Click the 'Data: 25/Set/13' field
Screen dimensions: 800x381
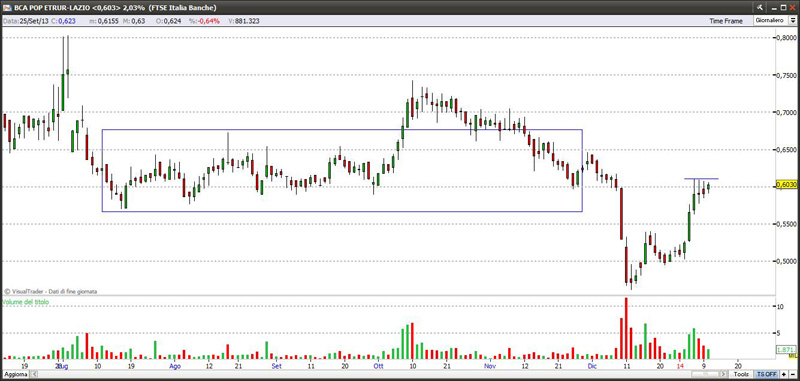(x=26, y=21)
